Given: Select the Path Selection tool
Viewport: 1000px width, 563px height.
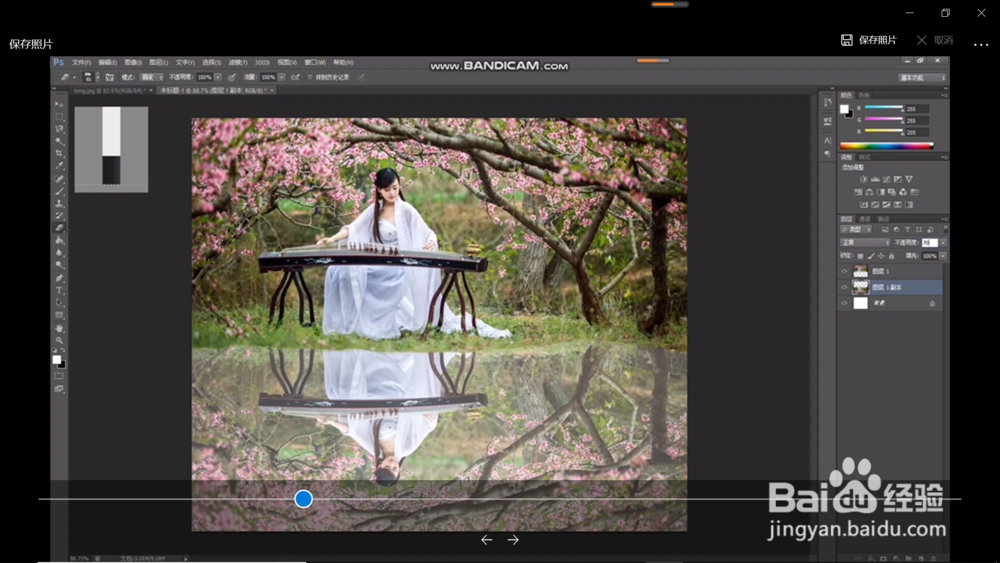Looking at the screenshot, I should pos(59,303).
